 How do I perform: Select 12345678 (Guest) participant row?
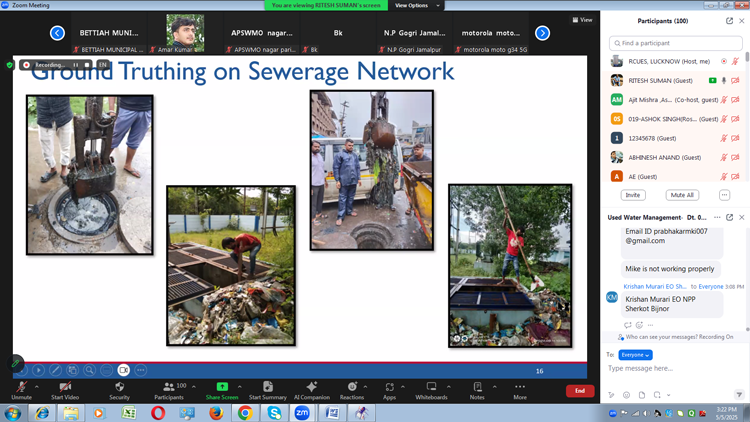[675, 138]
